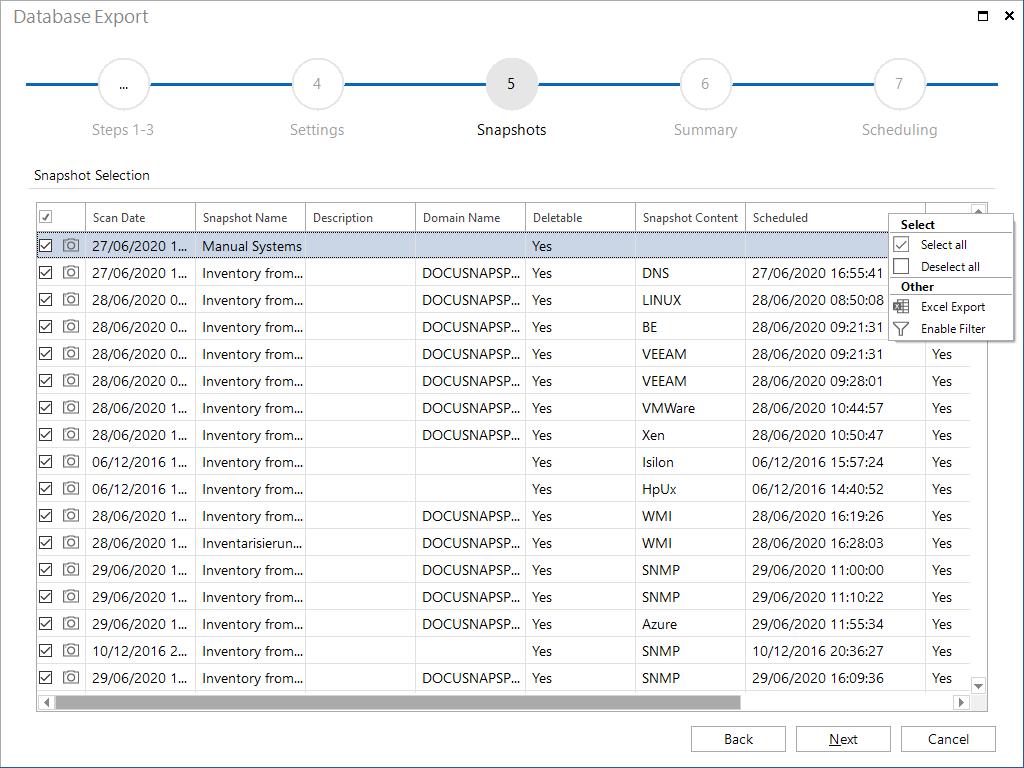
Task: Sort by the Snapshot Name column header
Action: pyautogui.click(x=250, y=217)
